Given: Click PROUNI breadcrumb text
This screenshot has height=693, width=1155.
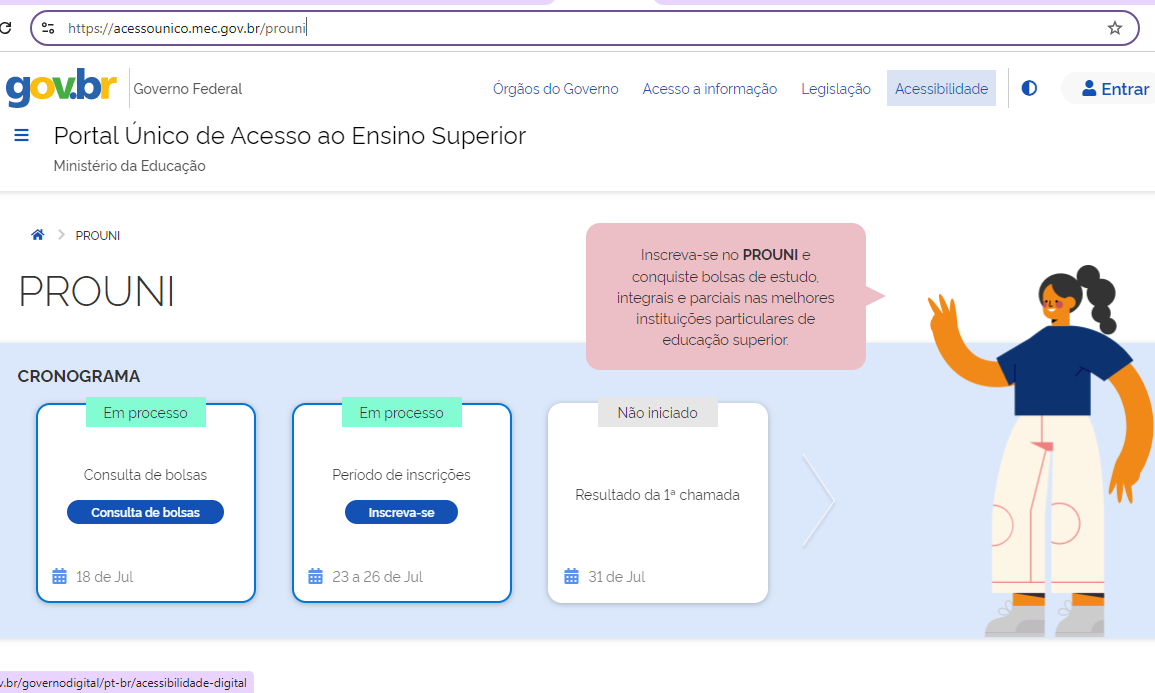Looking at the screenshot, I should (x=98, y=236).
